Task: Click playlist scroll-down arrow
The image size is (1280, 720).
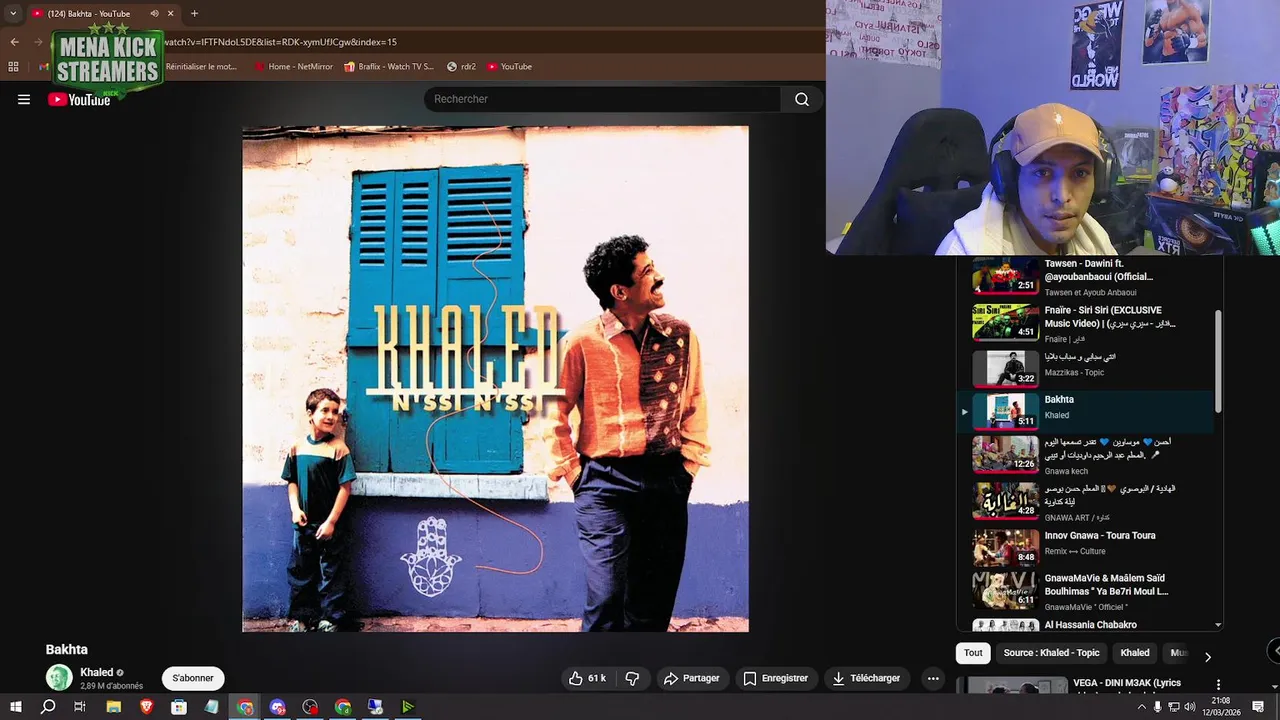Action: pyautogui.click(x=1218, y=625)
